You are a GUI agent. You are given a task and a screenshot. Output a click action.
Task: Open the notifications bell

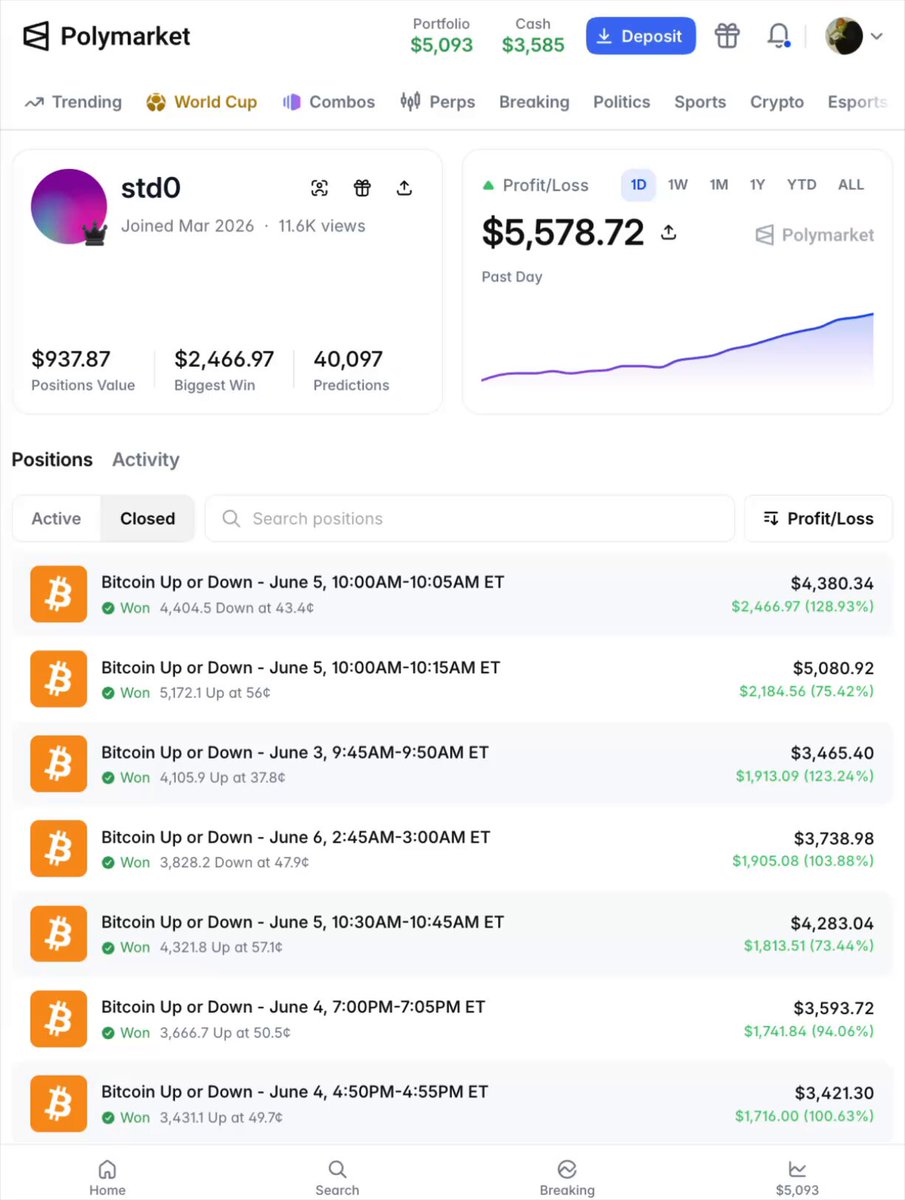(x=778, y=36)
